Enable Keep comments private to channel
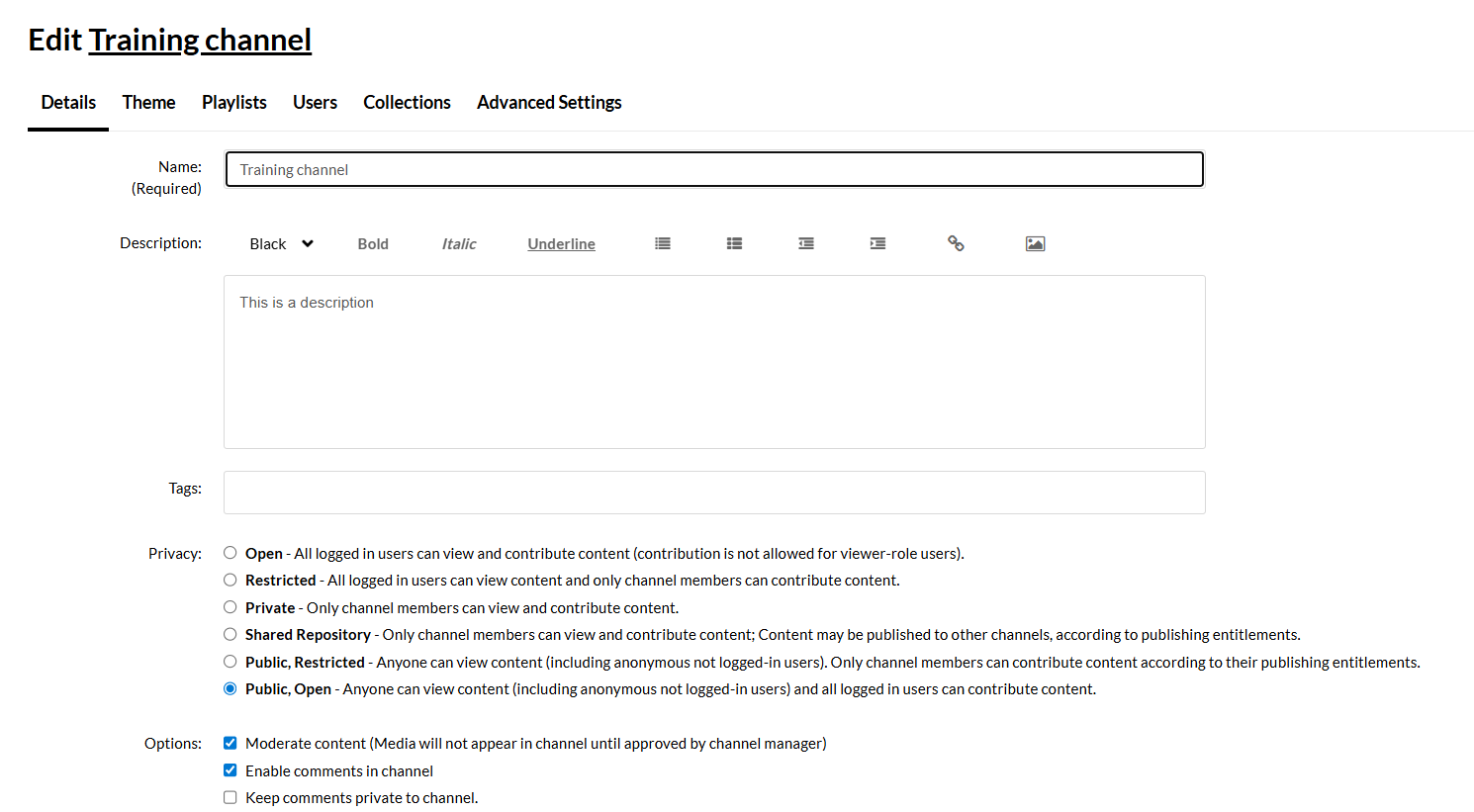 (x=230, y=797)
